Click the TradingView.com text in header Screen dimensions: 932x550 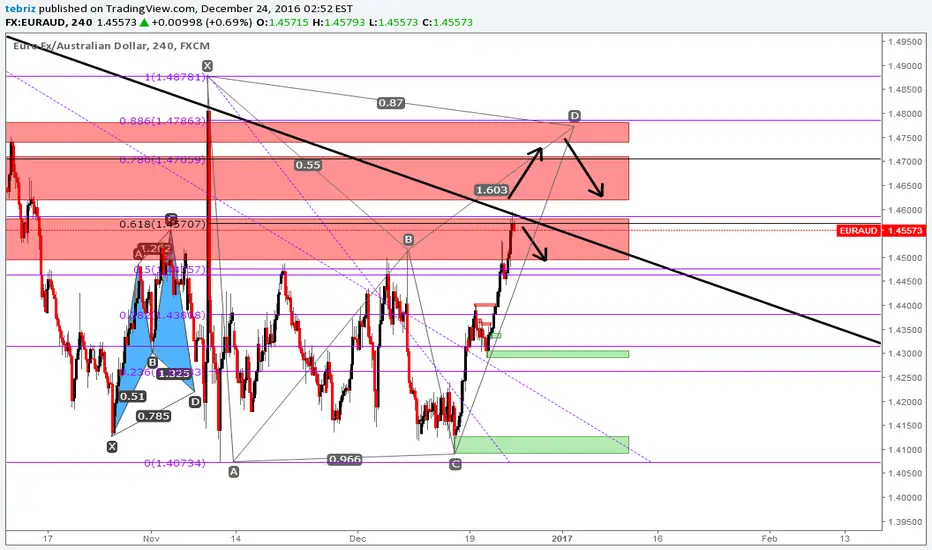click(151, 9)
